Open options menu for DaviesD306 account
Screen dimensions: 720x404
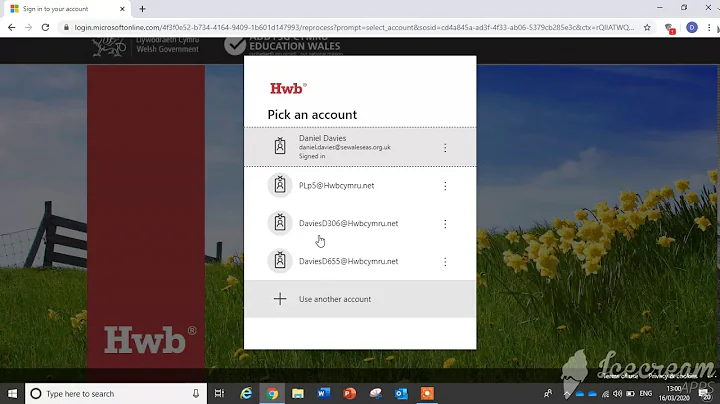(x=445, y=224)
